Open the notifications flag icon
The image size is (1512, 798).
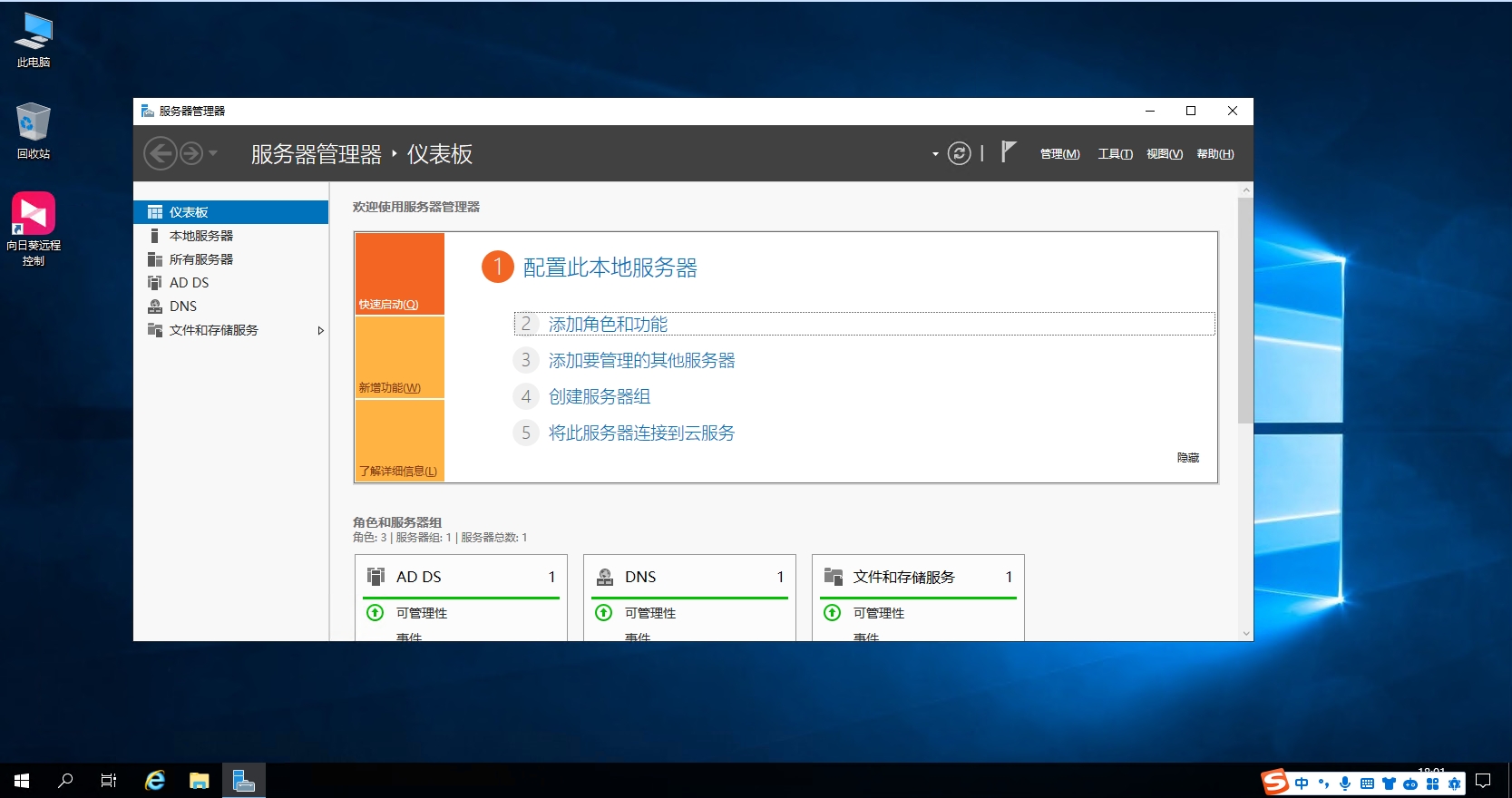tap(1008, 151)
